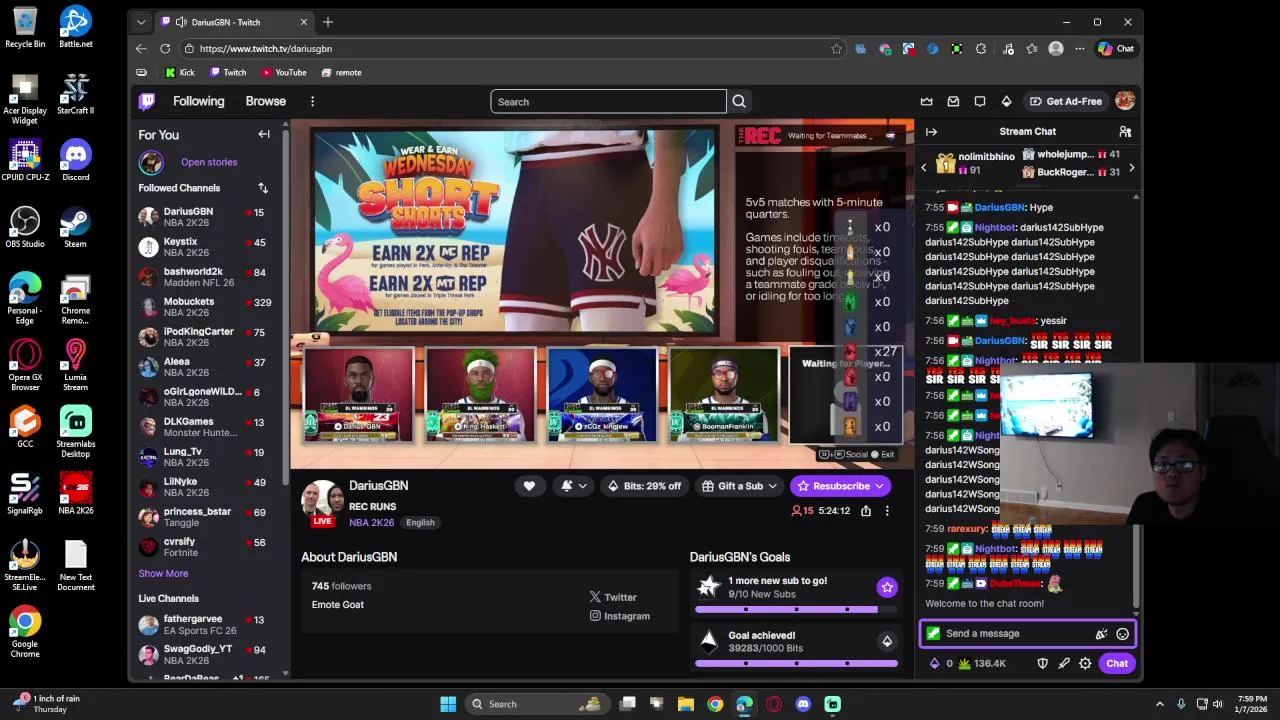Open stories link in sidebar

click(x=209, y=162)
